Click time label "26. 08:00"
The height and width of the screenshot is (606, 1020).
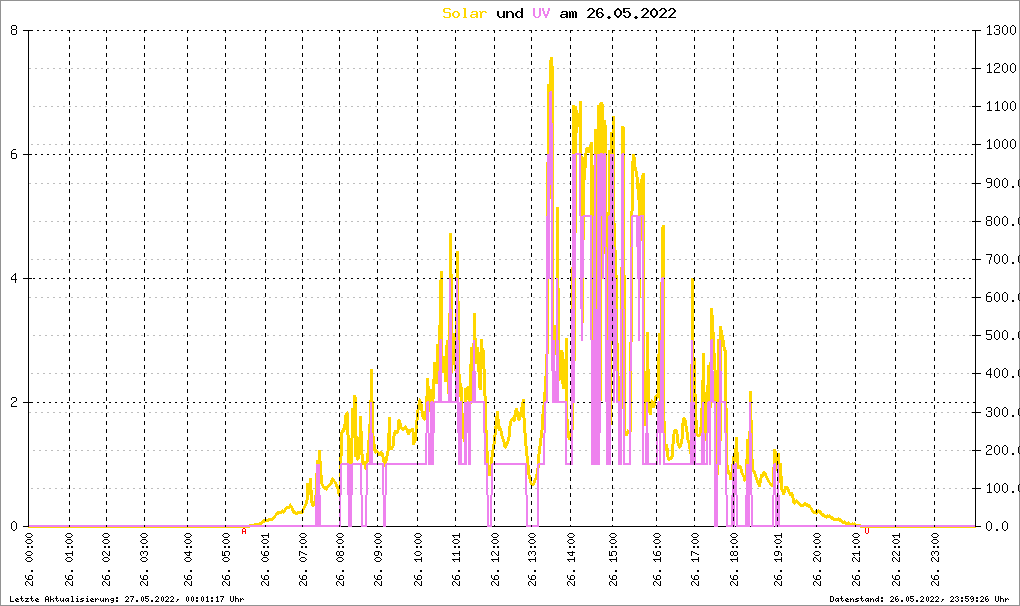coord(340,559)
